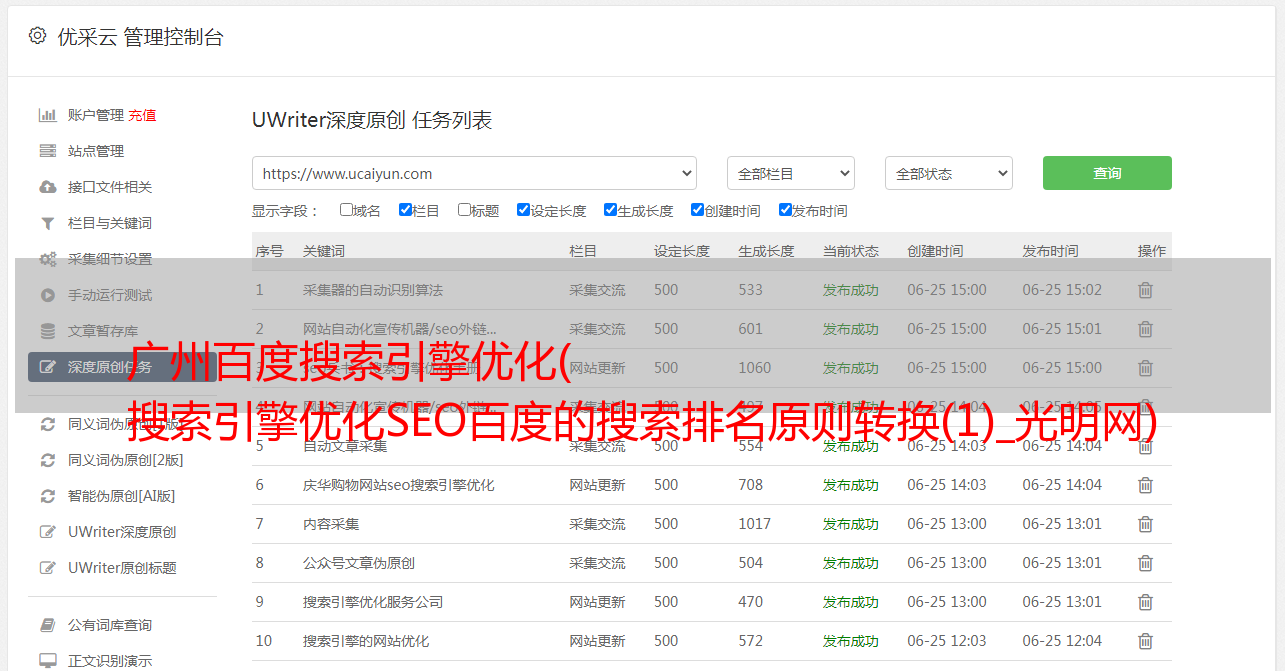This screenshot has width=1285, height=671.
Task: Click the red 充值 link
Action: [x=142, y=115]
